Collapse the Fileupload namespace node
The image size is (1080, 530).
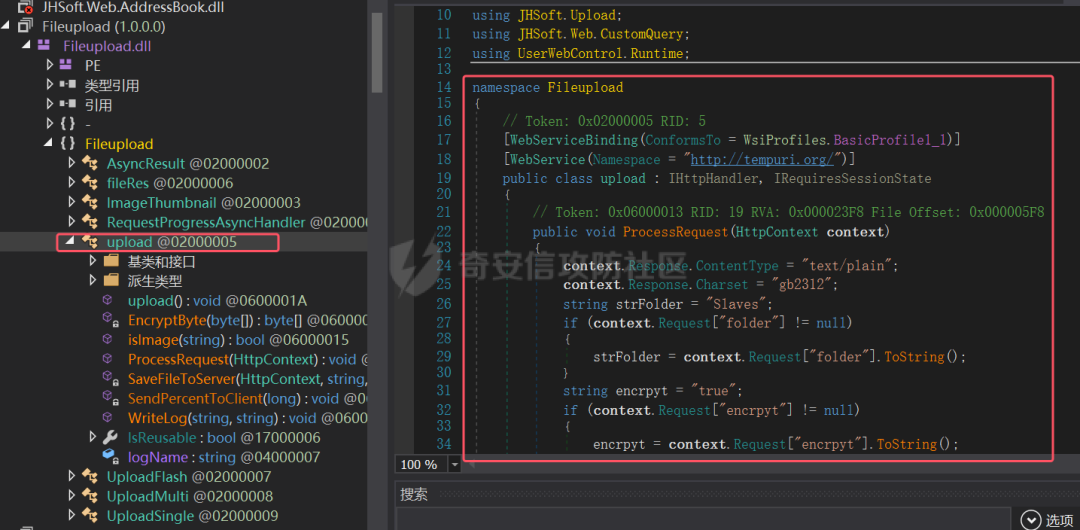pyautogui.click(x=49, y=144)
